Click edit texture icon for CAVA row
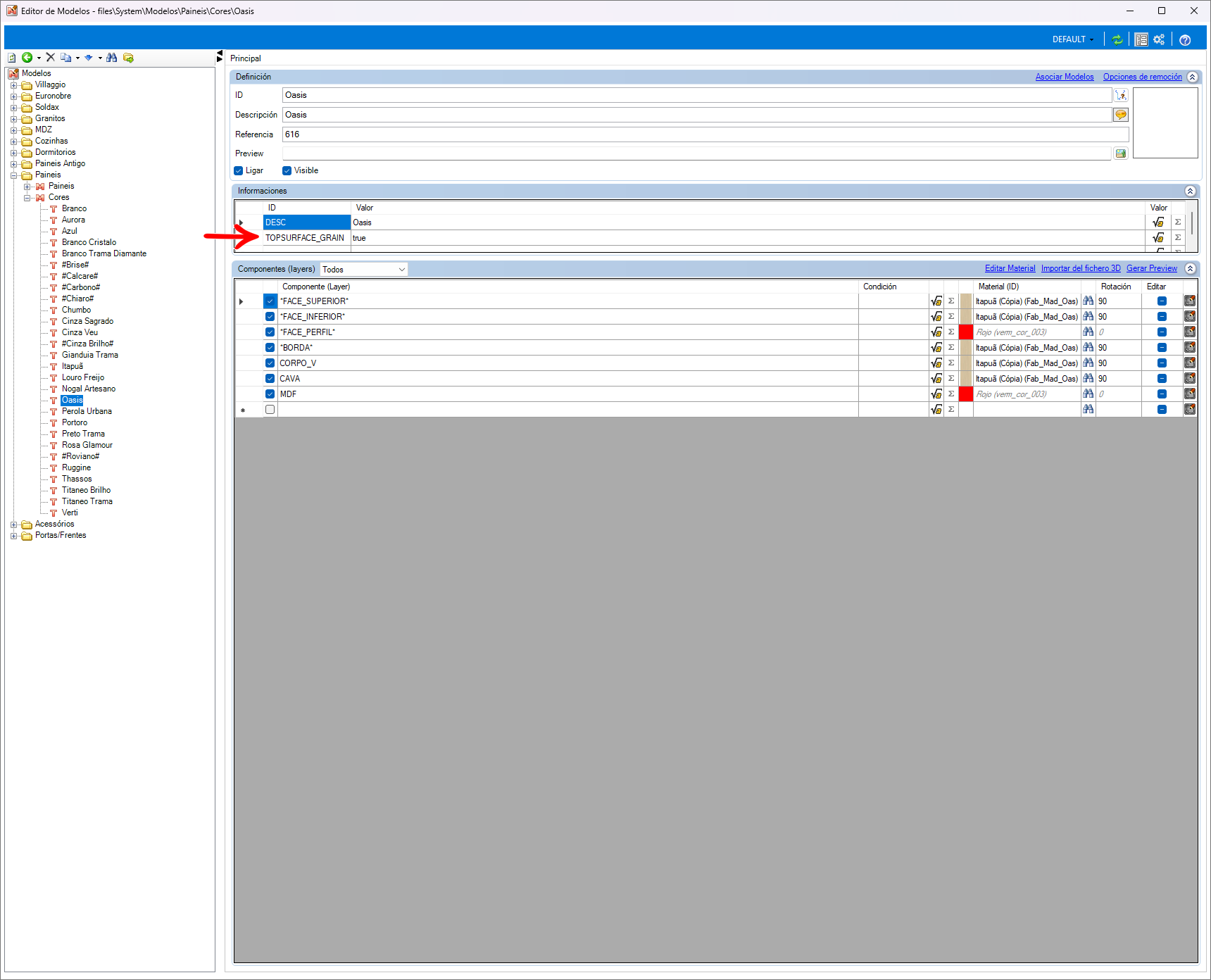 tap(1190, 379)
